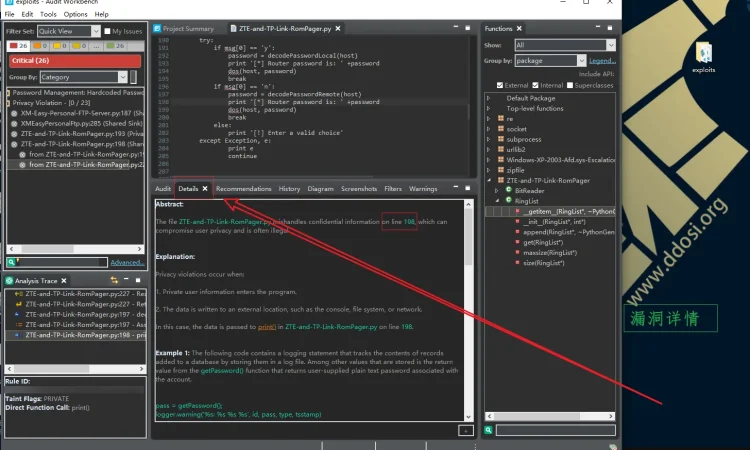
Task: Click the Project Summary tab icon
Action: tap(157, 29)
